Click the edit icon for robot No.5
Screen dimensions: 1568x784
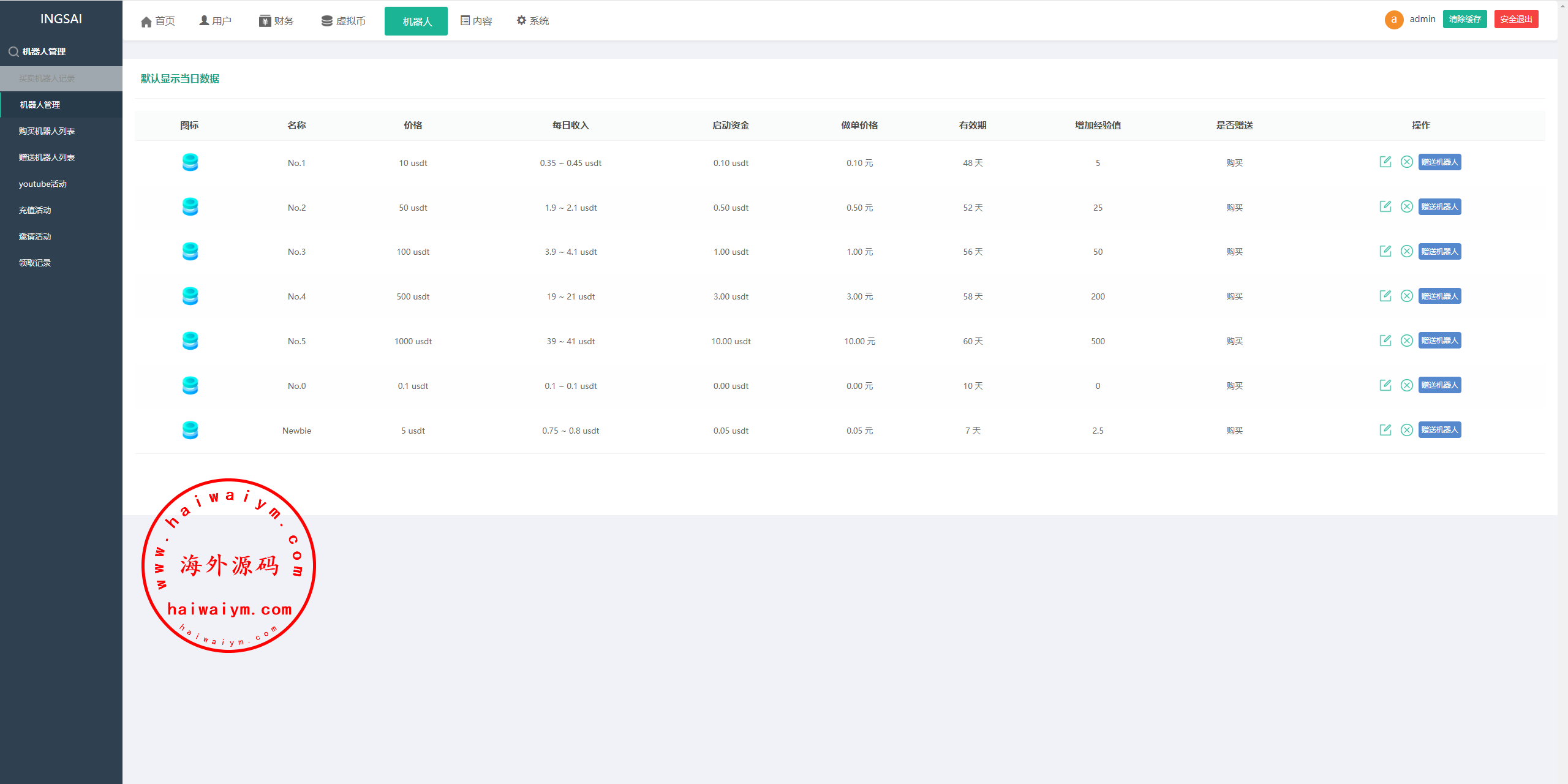click(1385, 341)
